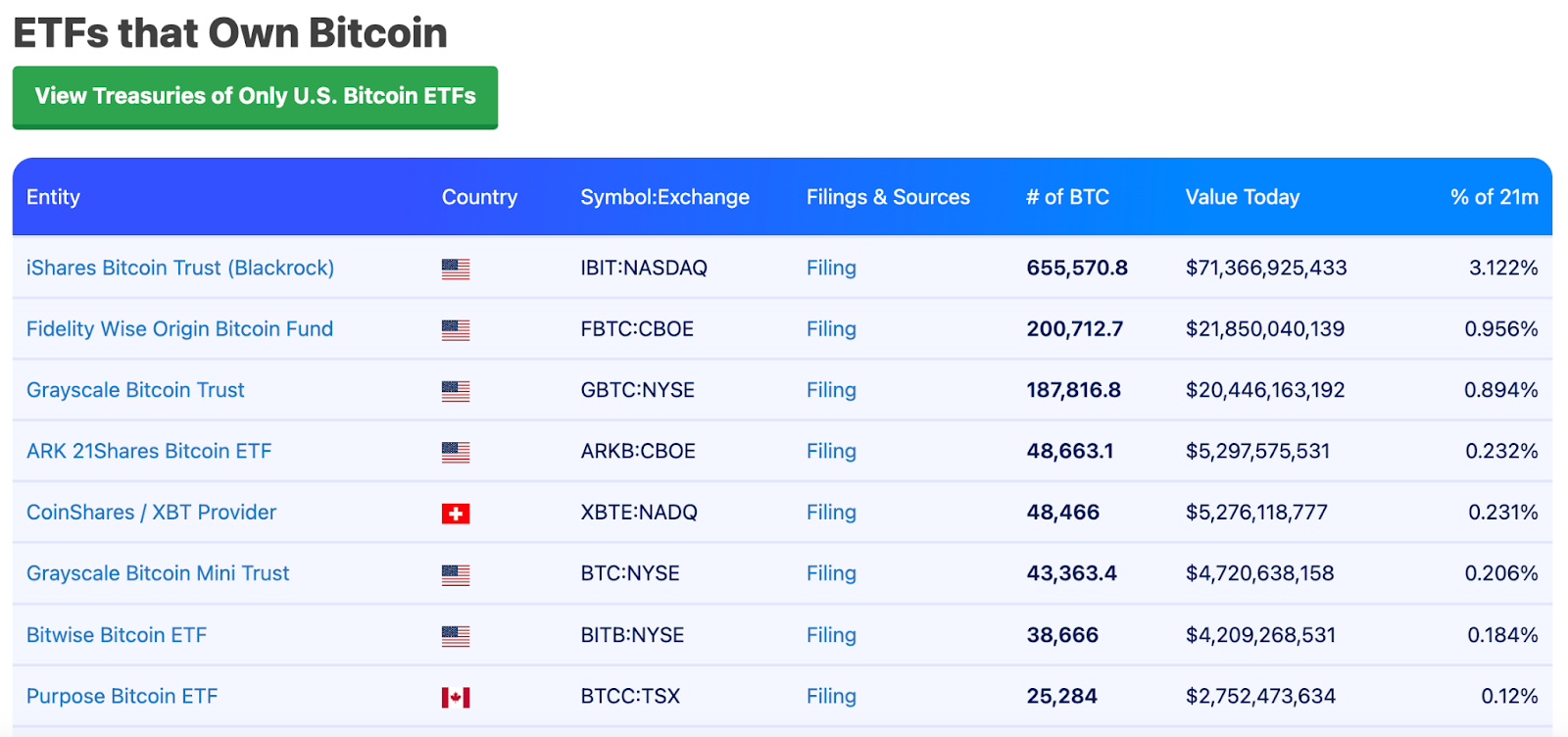
Task: Click the Entity column header
Action: [53, 197]
